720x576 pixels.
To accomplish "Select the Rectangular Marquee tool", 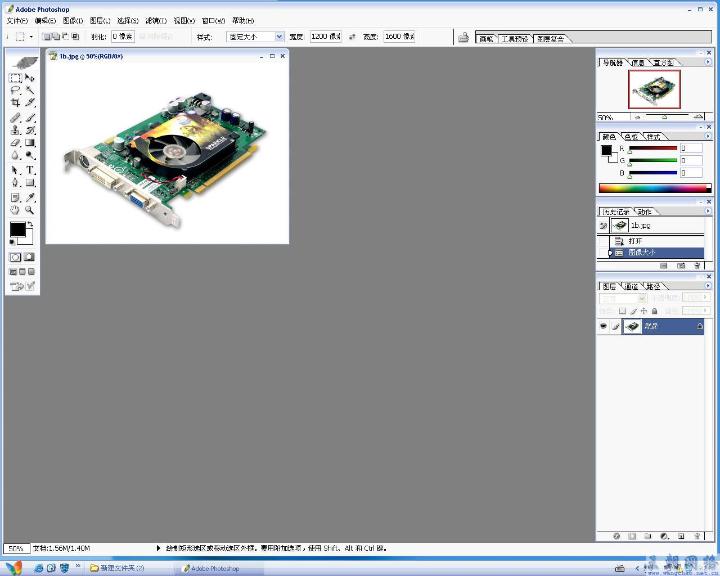I will (x=15, y=78).
